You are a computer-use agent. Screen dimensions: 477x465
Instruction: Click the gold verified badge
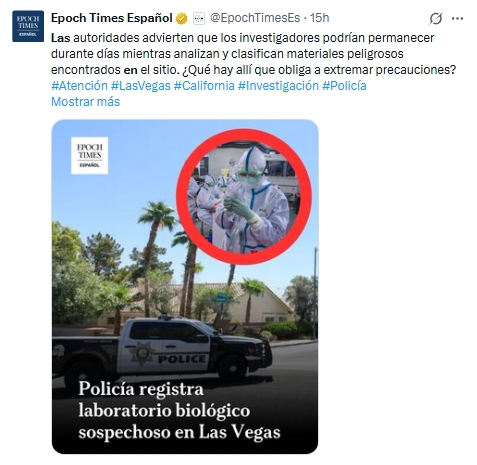tap(182, 18)
